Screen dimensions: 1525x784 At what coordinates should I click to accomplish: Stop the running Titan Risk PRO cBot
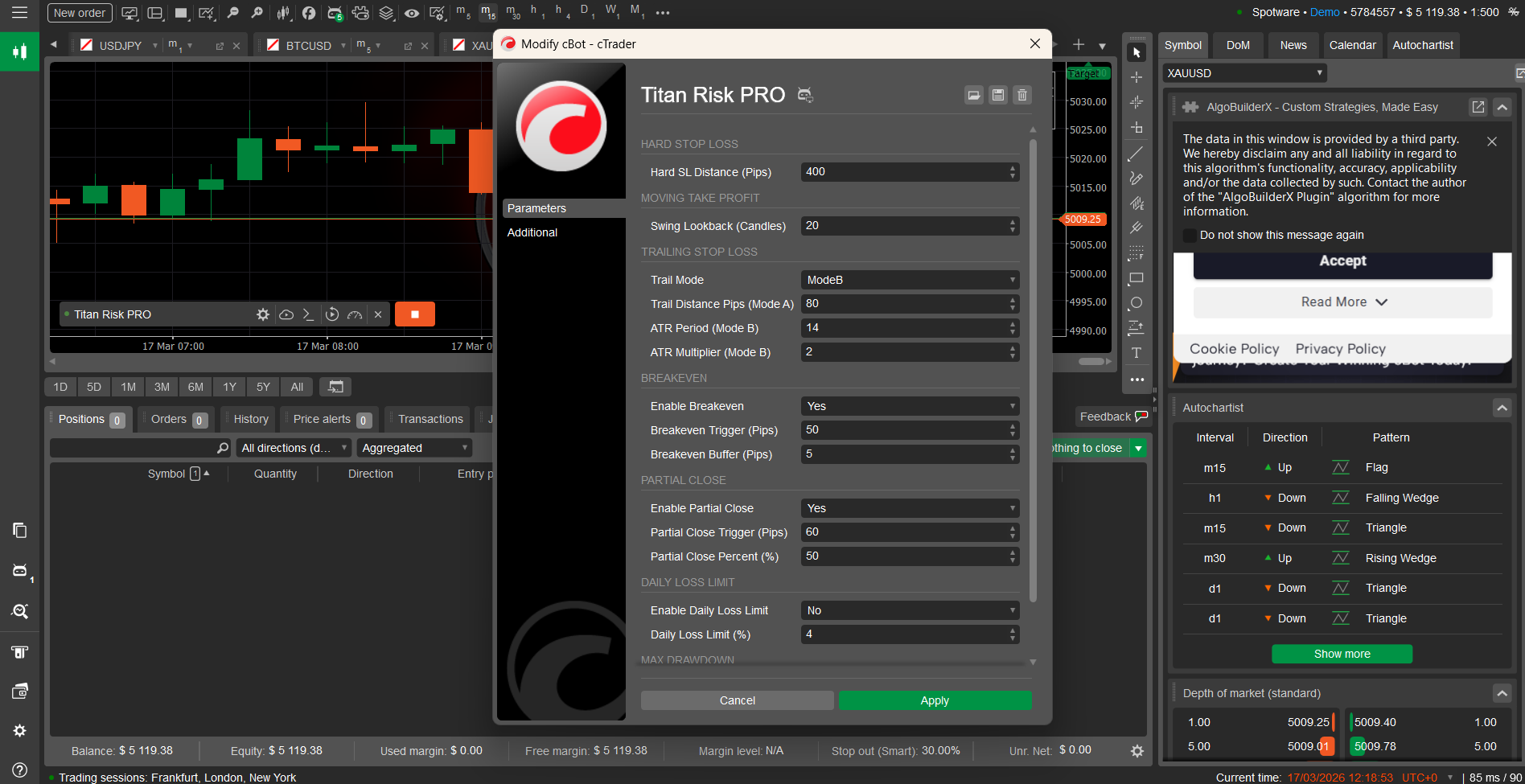click(x=414, y=314)
